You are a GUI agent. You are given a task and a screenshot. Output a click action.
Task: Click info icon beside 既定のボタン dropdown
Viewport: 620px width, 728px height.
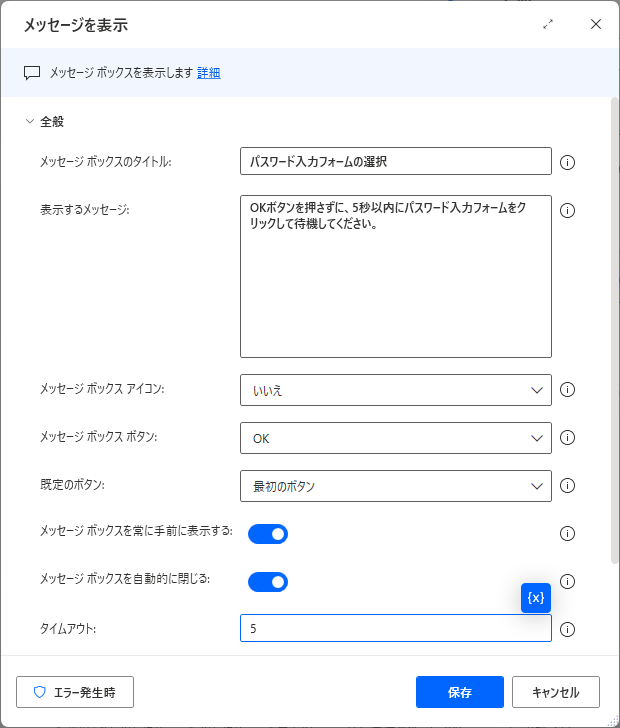coord(567,486)
